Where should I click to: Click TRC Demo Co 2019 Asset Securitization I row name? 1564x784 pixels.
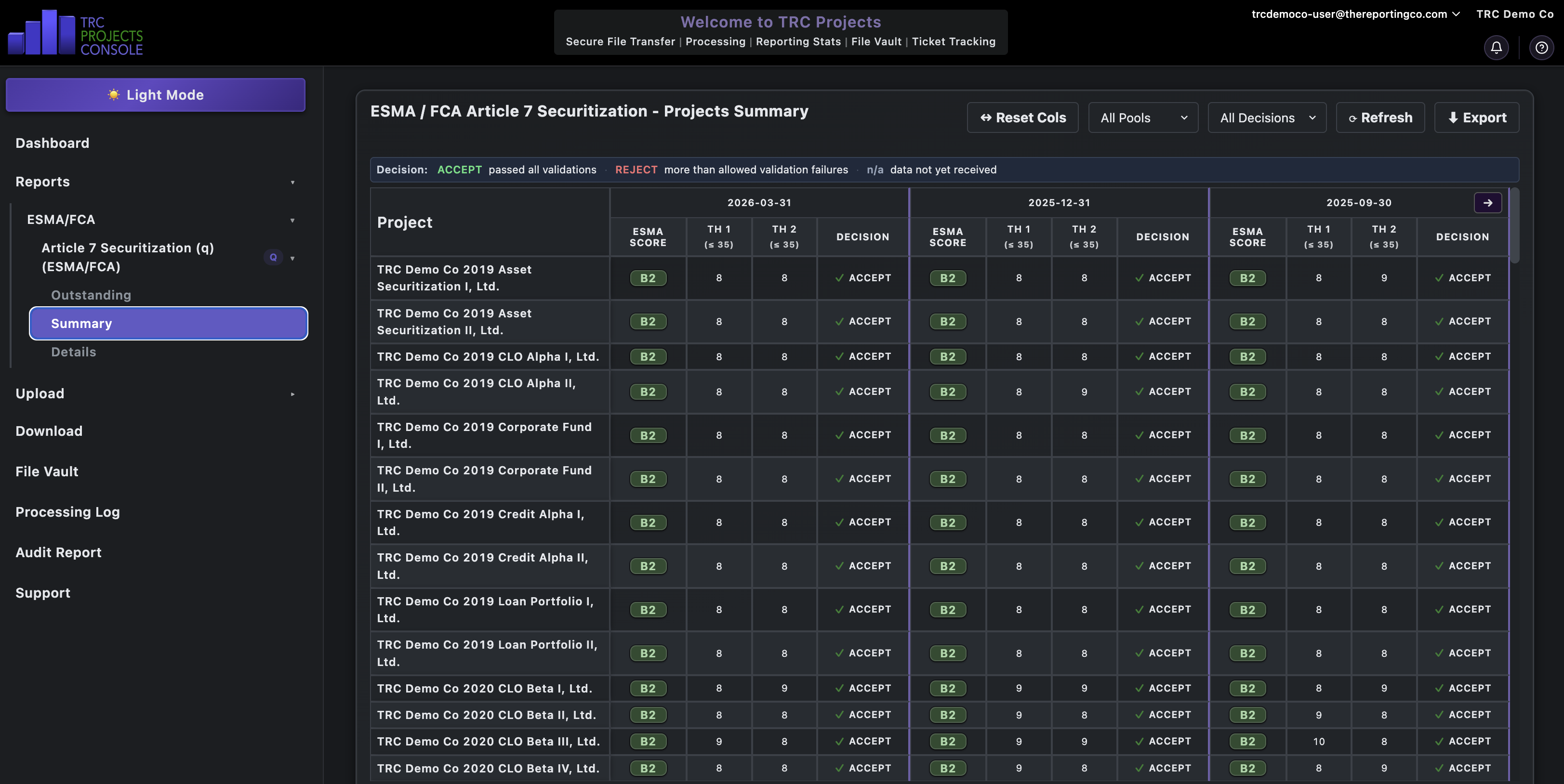[x=454, y=278]
